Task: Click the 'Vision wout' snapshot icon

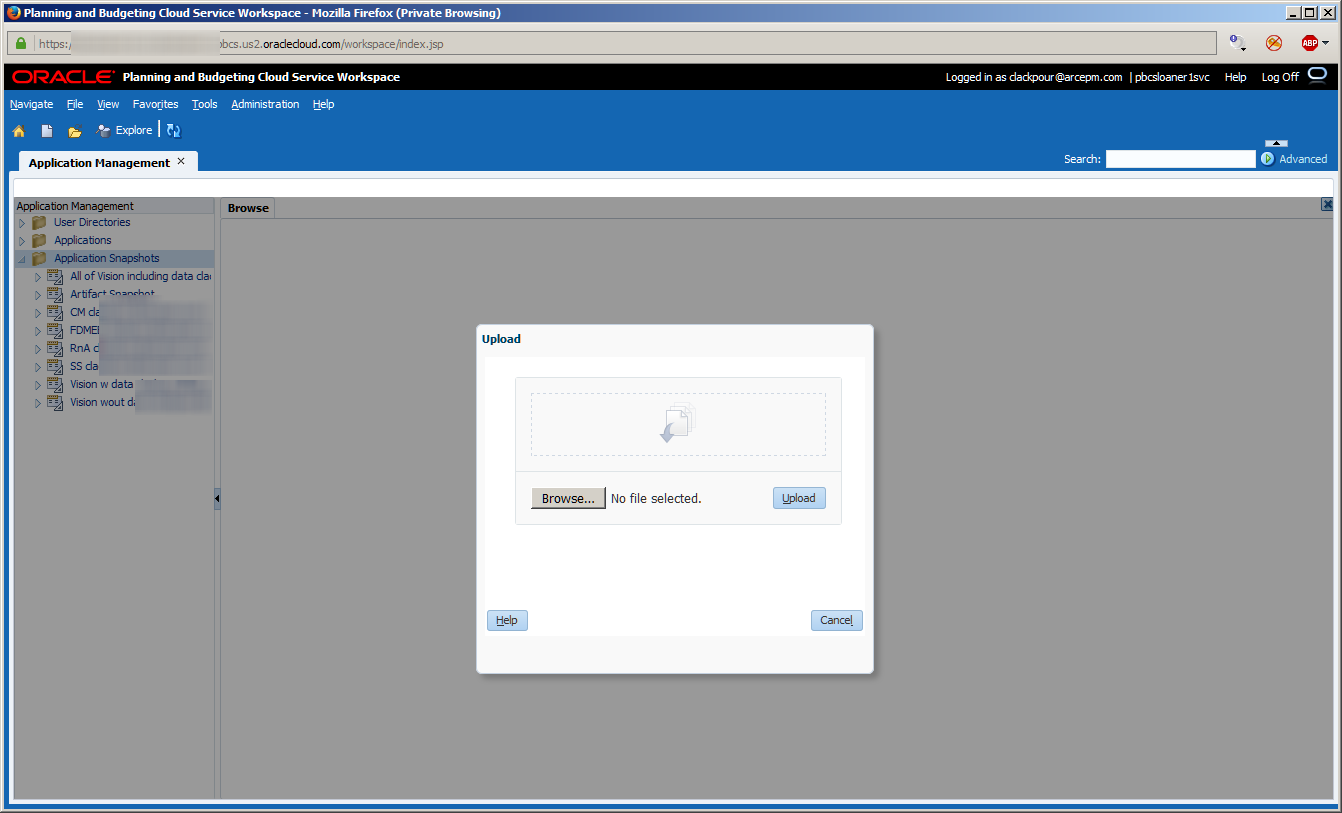Action: 55,402
